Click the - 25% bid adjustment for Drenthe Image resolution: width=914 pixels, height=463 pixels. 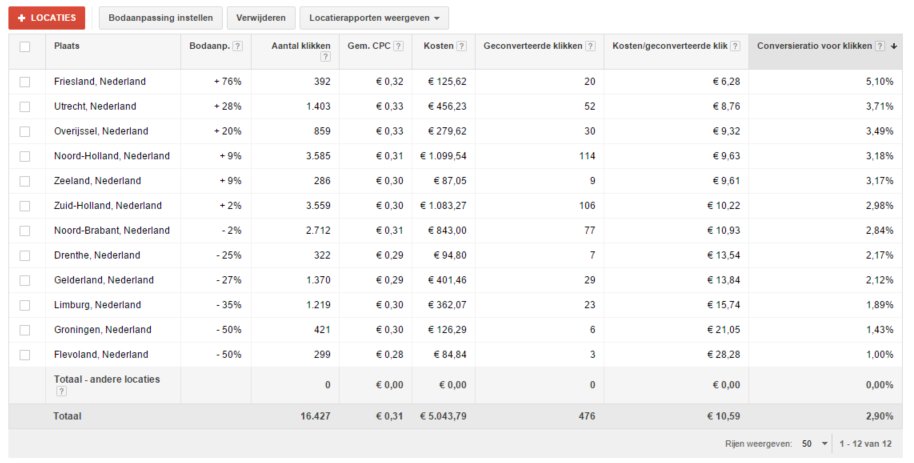(228, 255)
